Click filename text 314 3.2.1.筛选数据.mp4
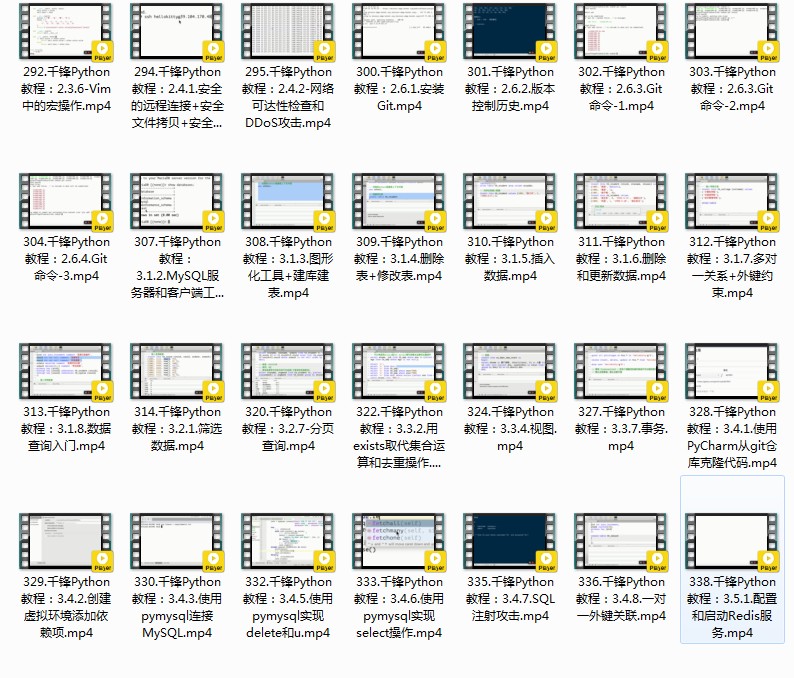Image resolution: width=794 pixels, height=678 pixels. click(x=177, y=429)
